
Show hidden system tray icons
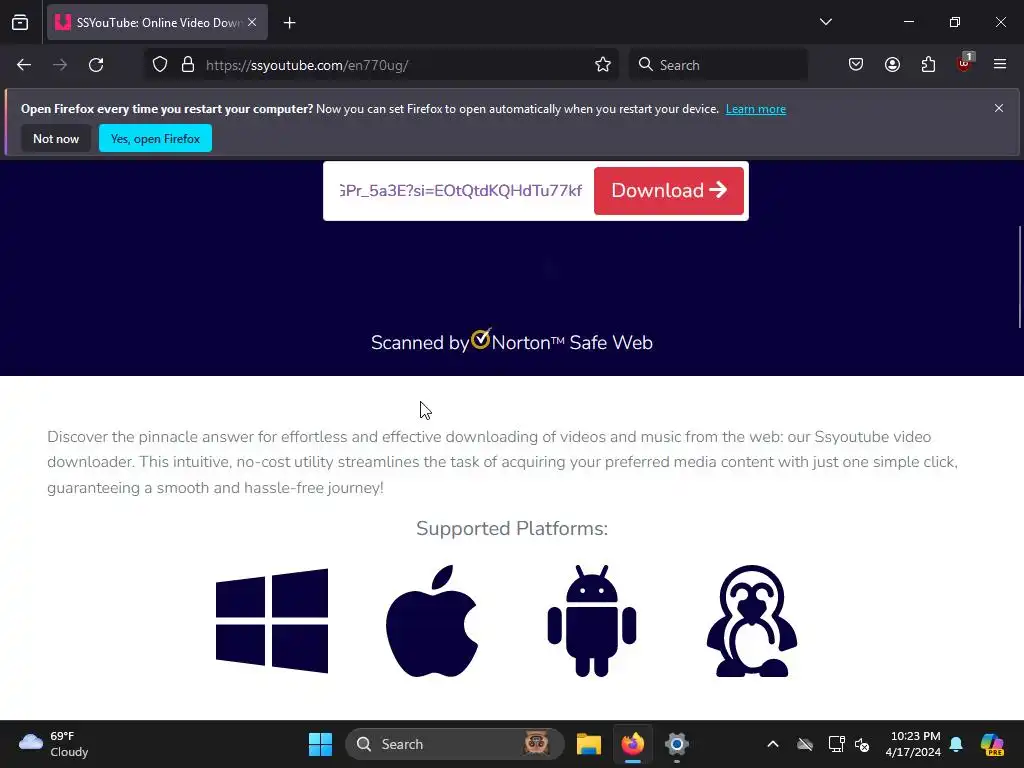tap(773, 744)
